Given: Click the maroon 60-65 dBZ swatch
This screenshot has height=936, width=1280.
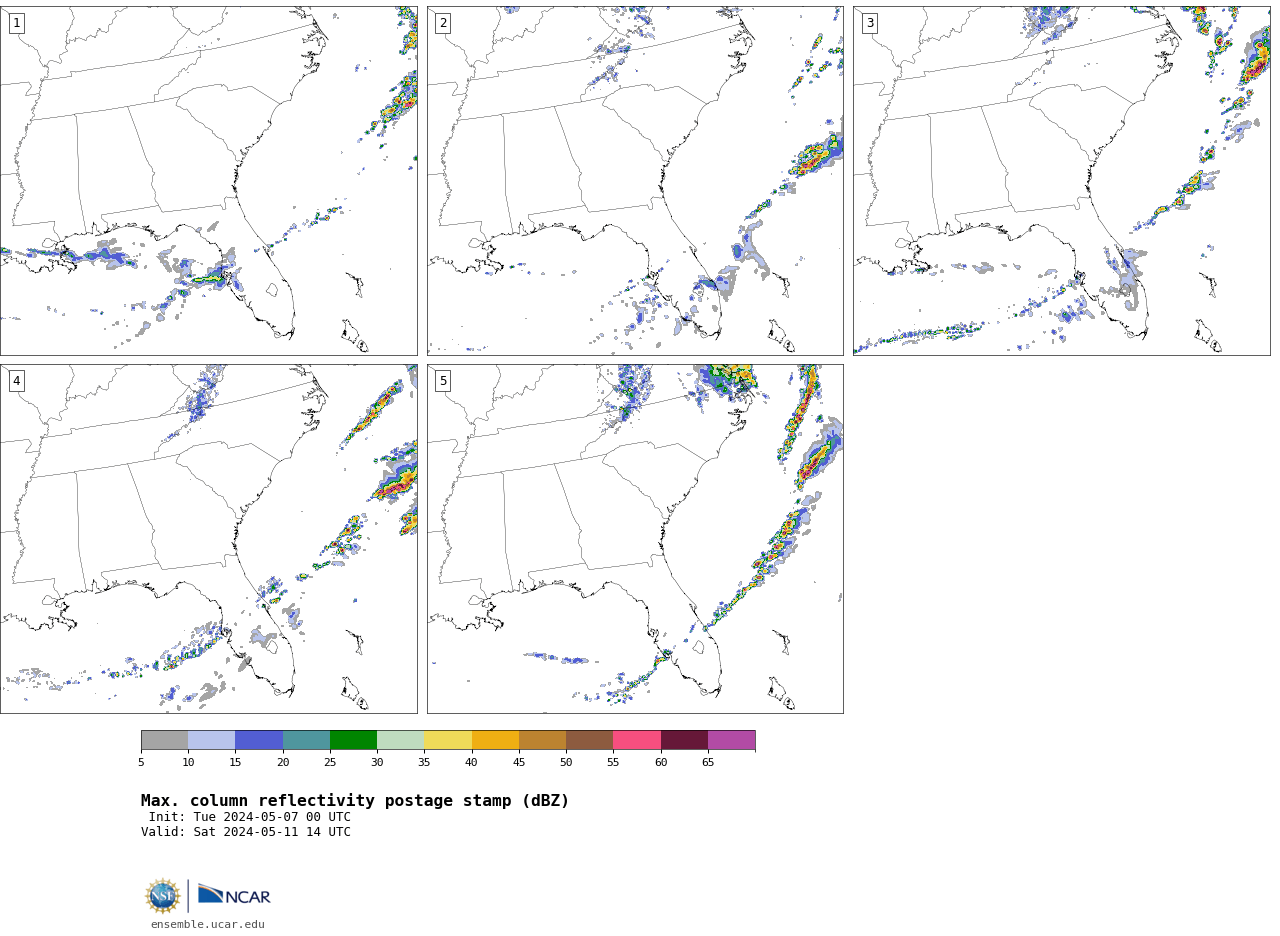Looking at the screenshot, I should [x=684, y=740].
